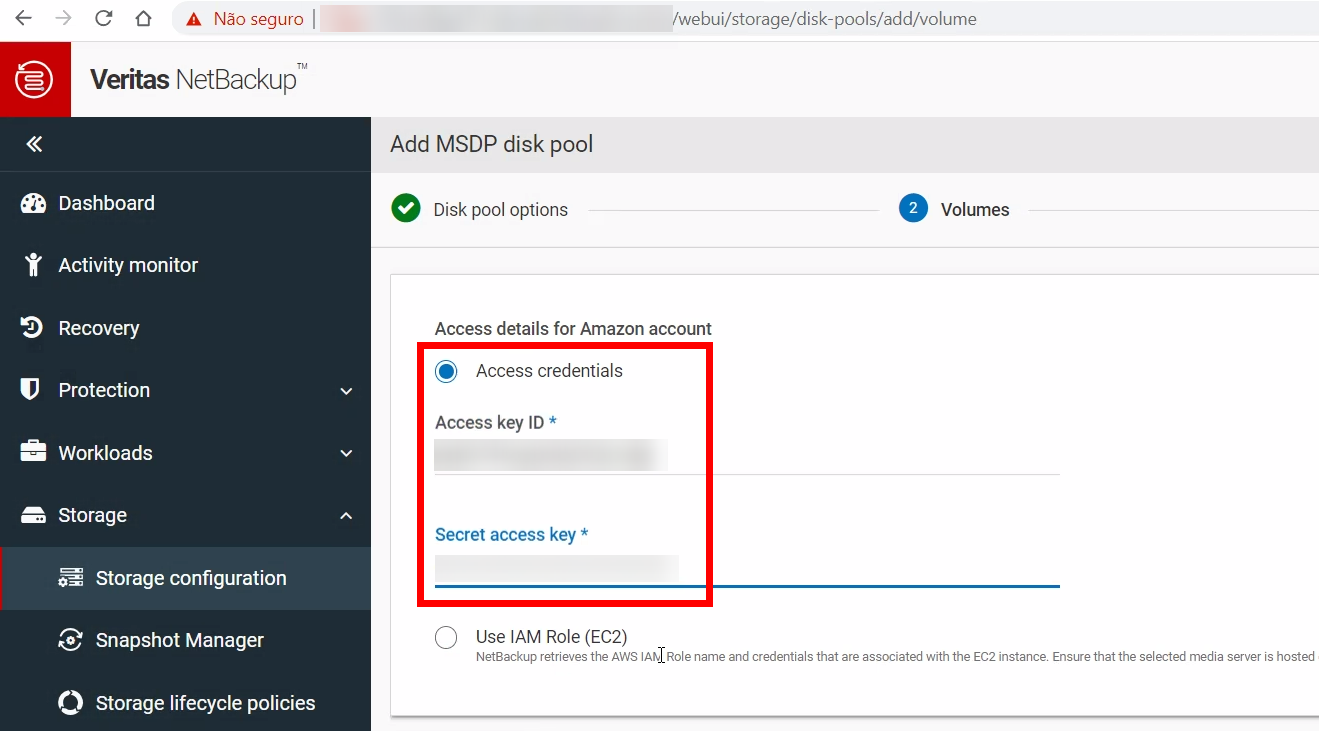1319x731 pixels.
Task: Select the Use IAM Role (EC2) option
Action: point(446,638)
